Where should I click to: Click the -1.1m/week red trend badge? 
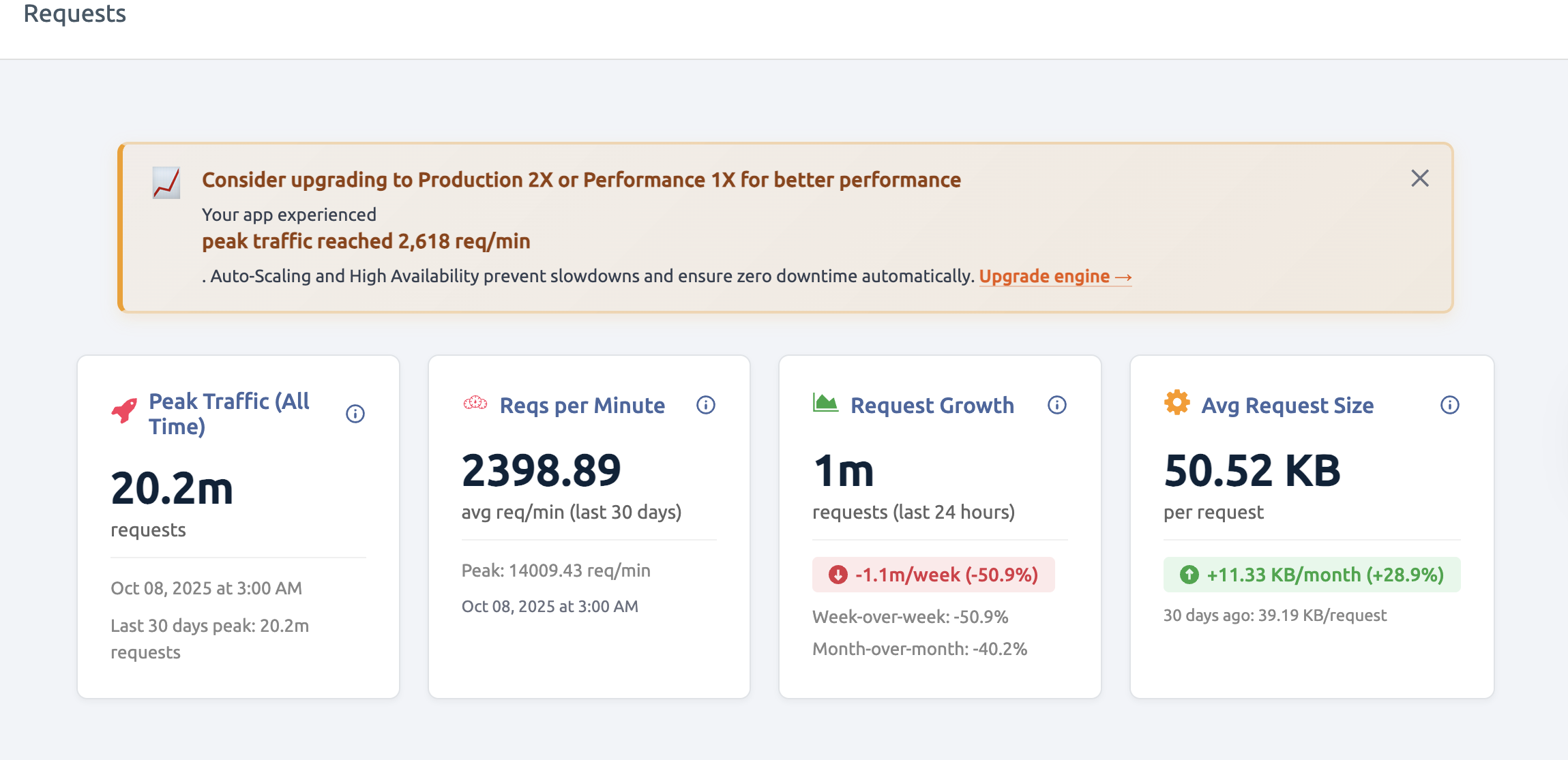click(x=933, y=575)
